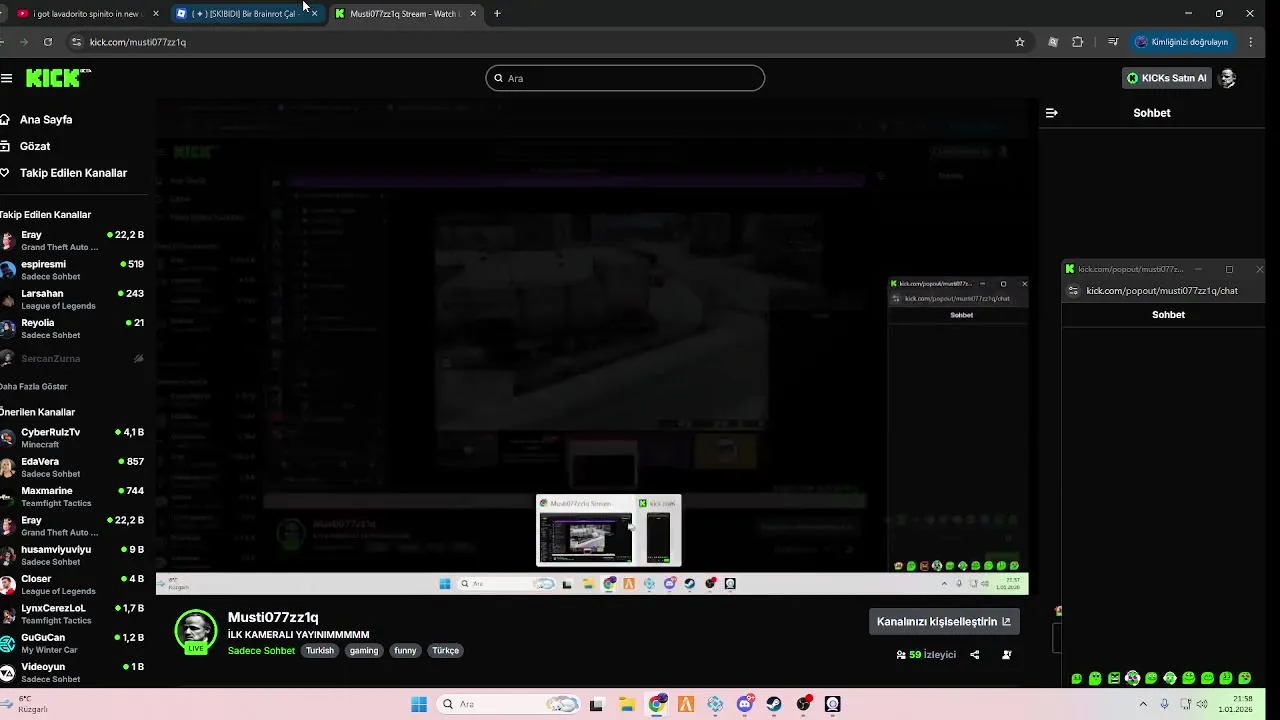Open the Closer League of Legends channel
This screenshot has height=720, width=1280.
click(73, 585)
